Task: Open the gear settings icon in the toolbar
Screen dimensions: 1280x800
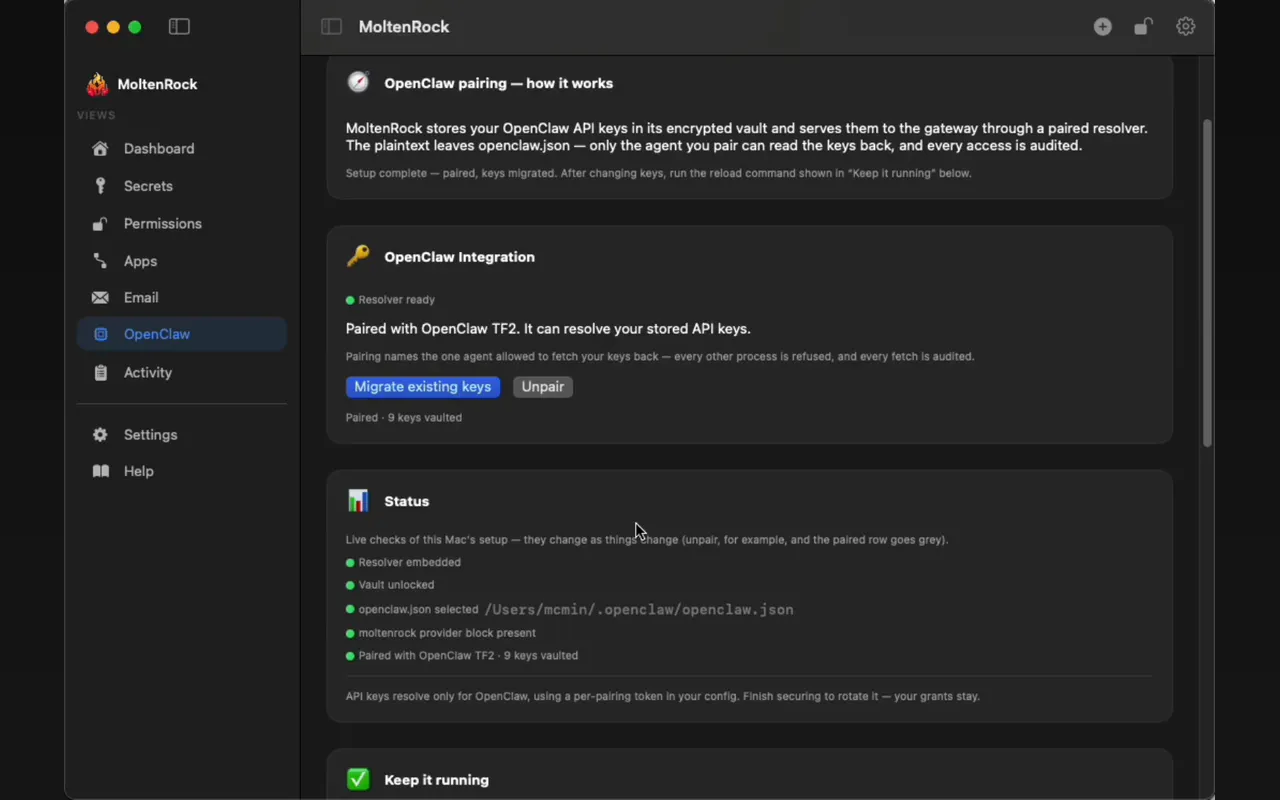Action: point(1185,27)
